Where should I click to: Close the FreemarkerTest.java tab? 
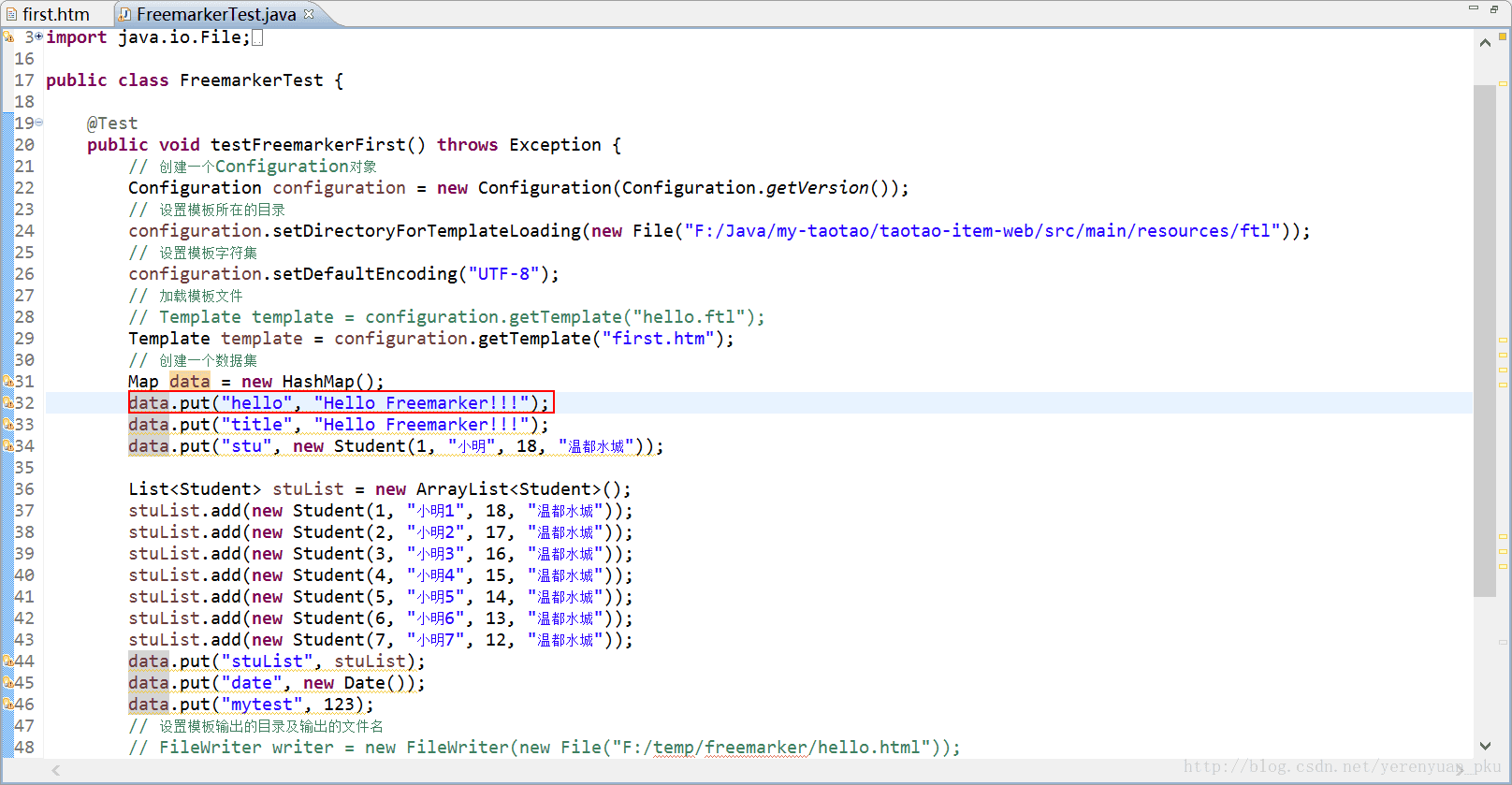(x=308, y=13)
